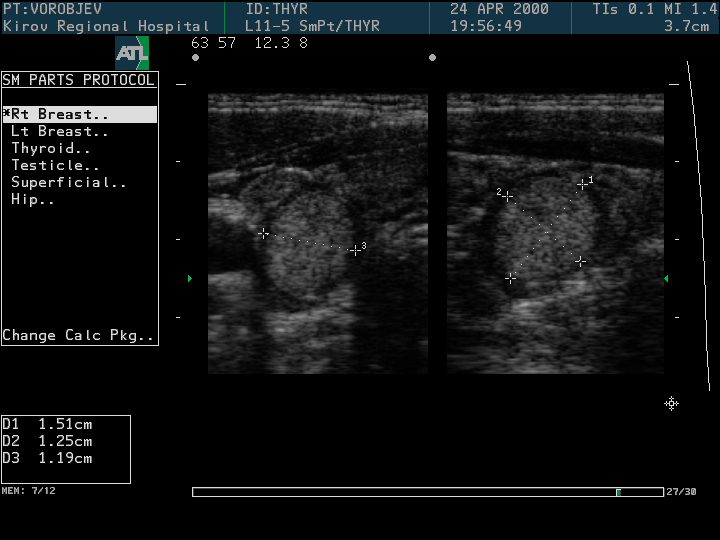Click the 27/30 frame counter
The image size is (720, 540).
681,492
